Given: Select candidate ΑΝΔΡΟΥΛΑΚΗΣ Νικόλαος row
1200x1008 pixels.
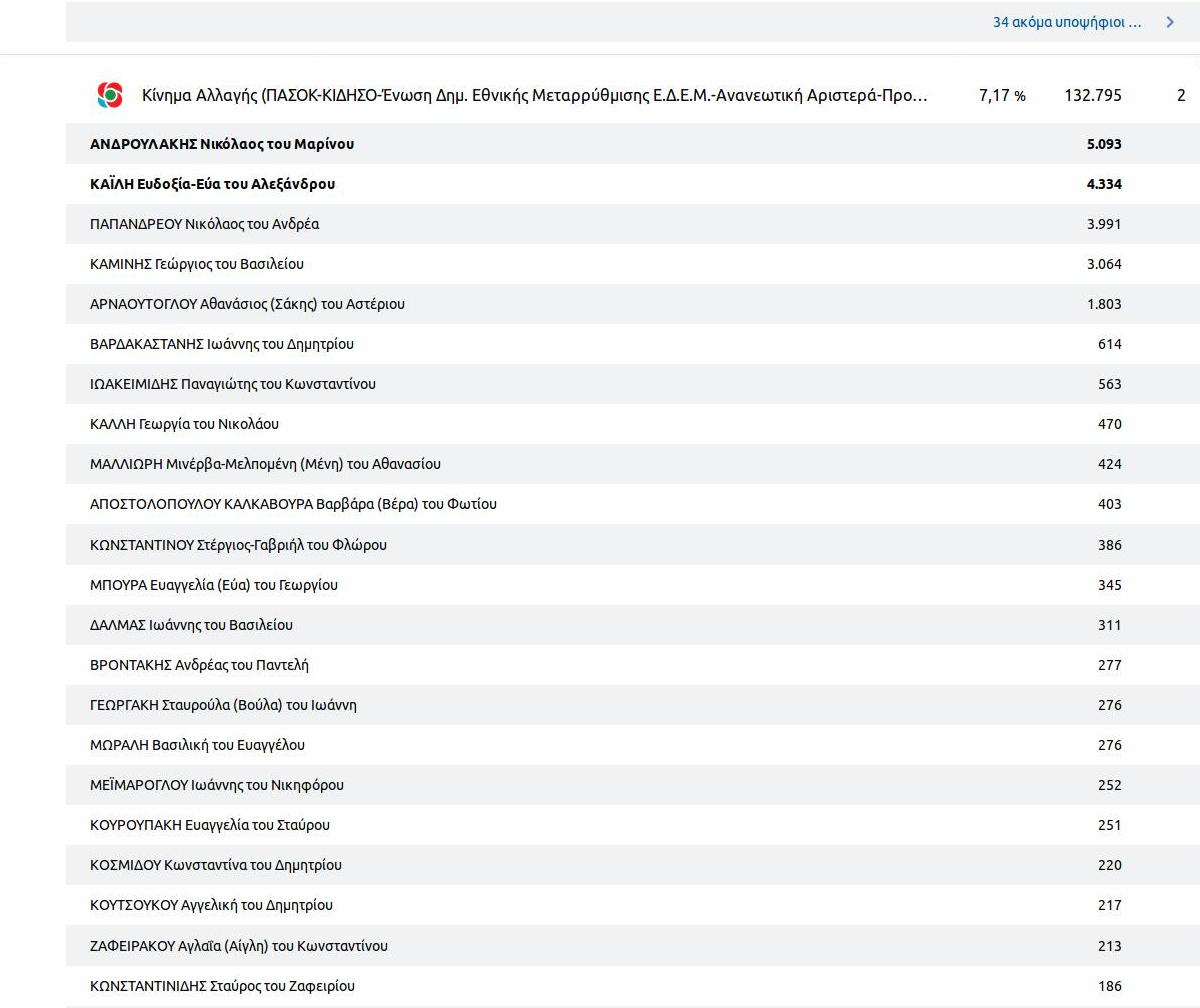Looking at the screenshot, I should [633, 144].
